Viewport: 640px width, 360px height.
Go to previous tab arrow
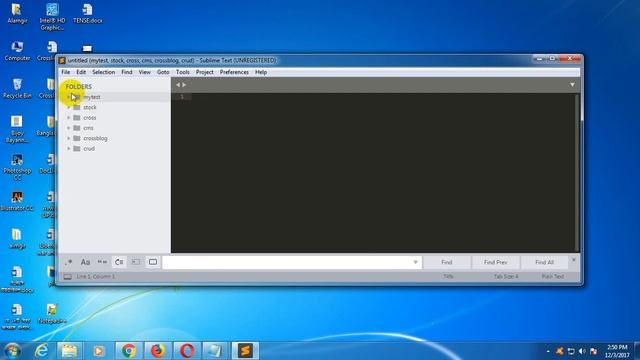tap(178, 84)
